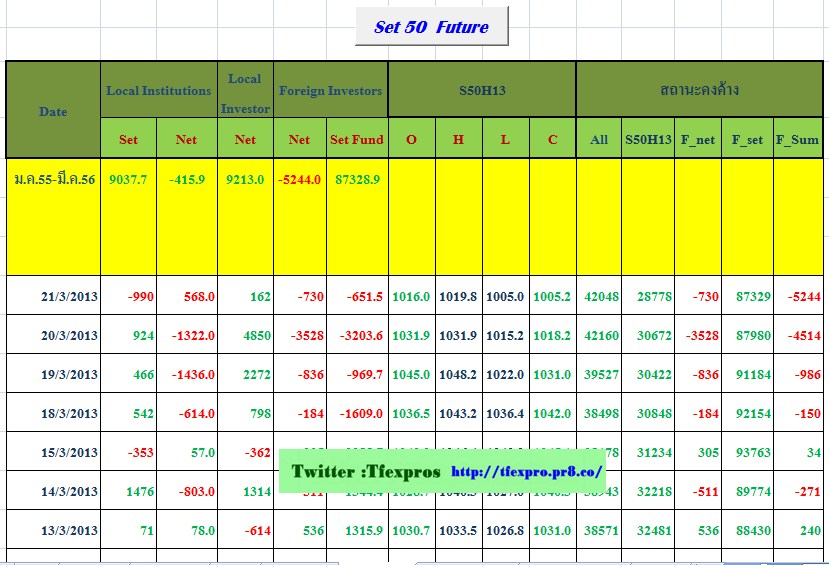Select the Date column header

coord(53,111)
